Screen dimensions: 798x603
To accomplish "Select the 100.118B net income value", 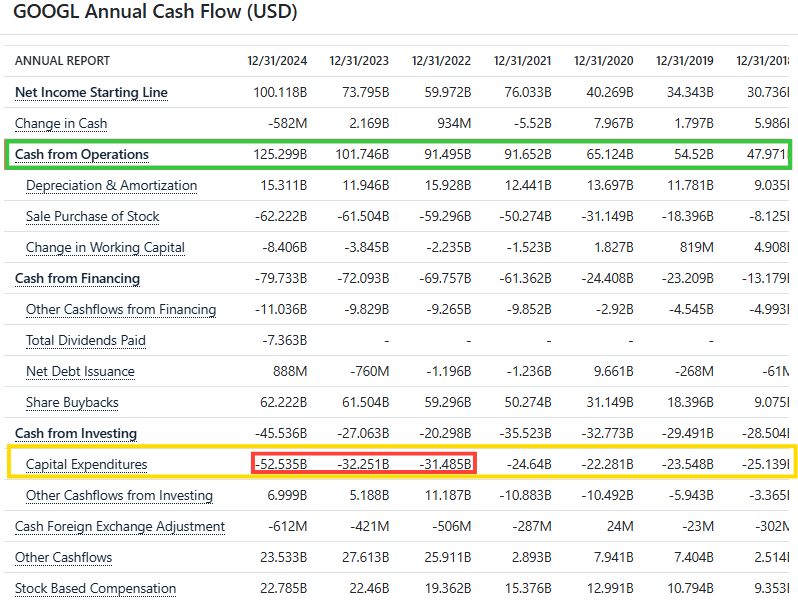I will tap(280, 93).
